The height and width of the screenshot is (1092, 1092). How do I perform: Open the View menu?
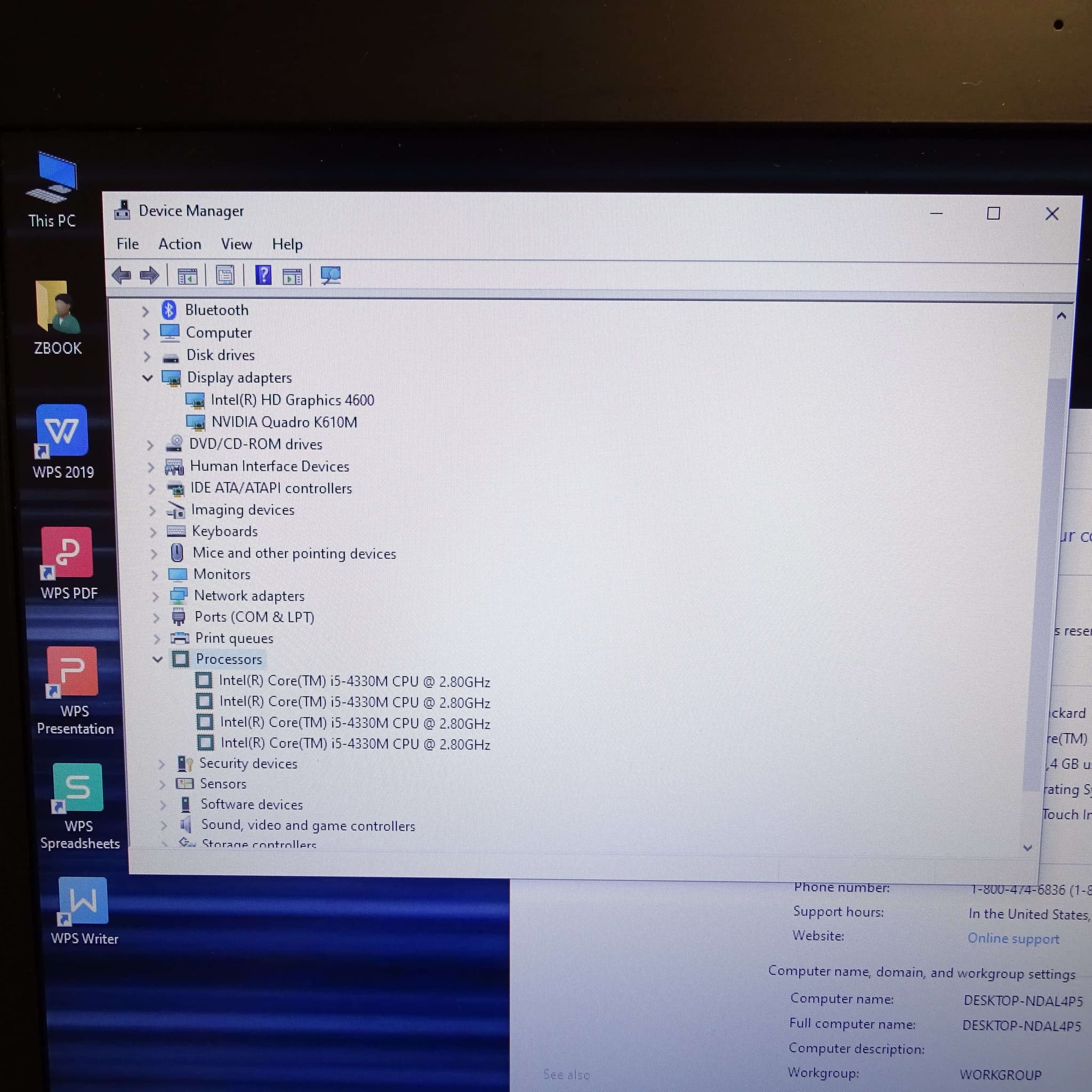[236, 244]
